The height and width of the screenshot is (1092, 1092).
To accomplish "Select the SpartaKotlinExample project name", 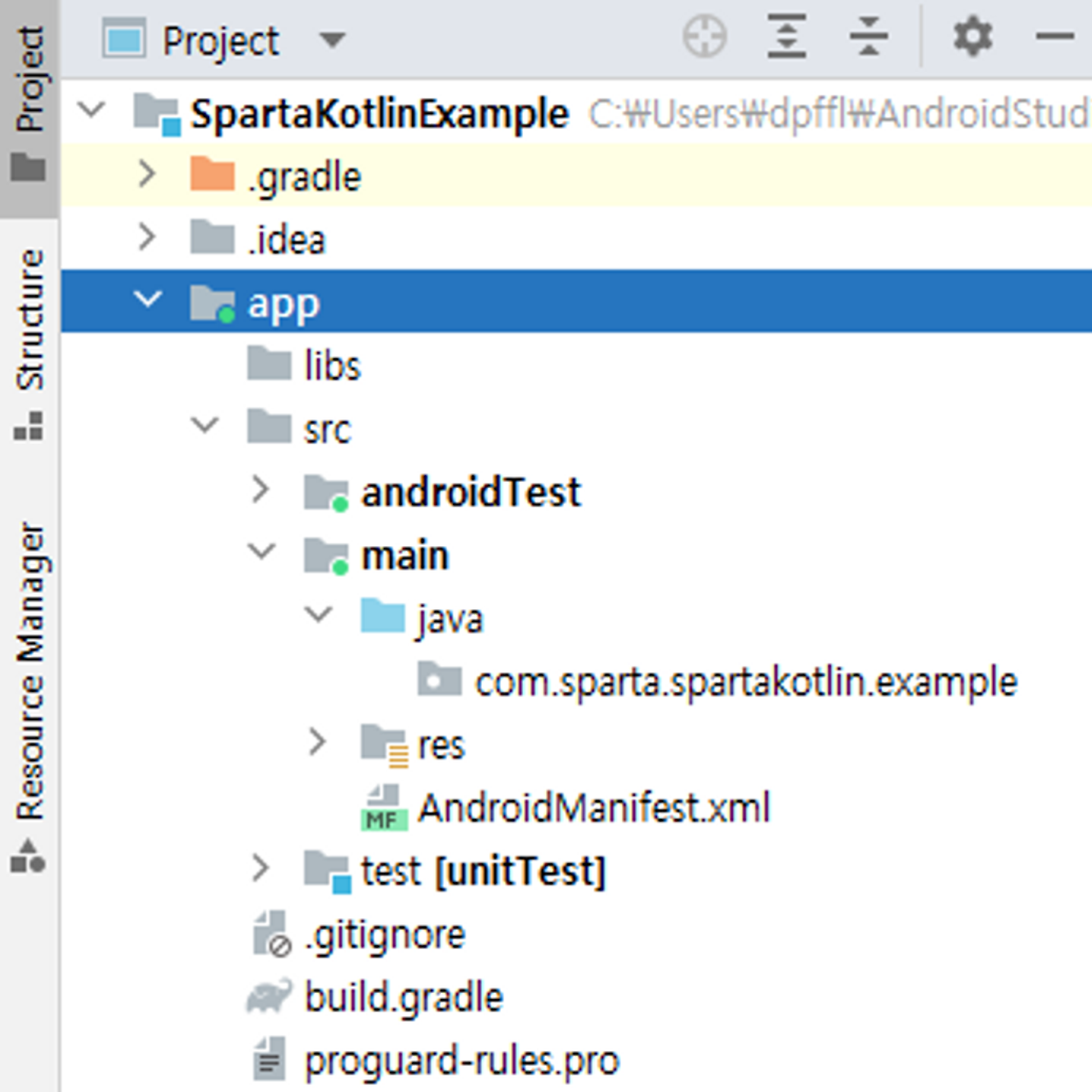I will [380, 114].
